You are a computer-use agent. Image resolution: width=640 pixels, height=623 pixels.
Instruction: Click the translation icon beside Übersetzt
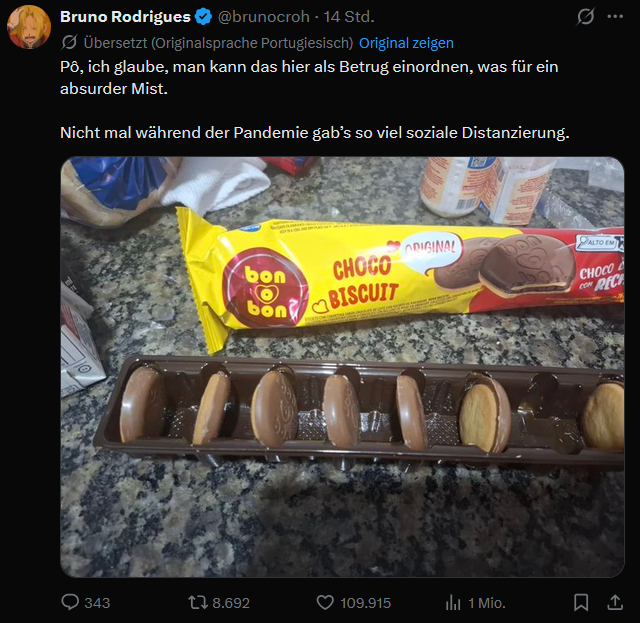[69, 42]
